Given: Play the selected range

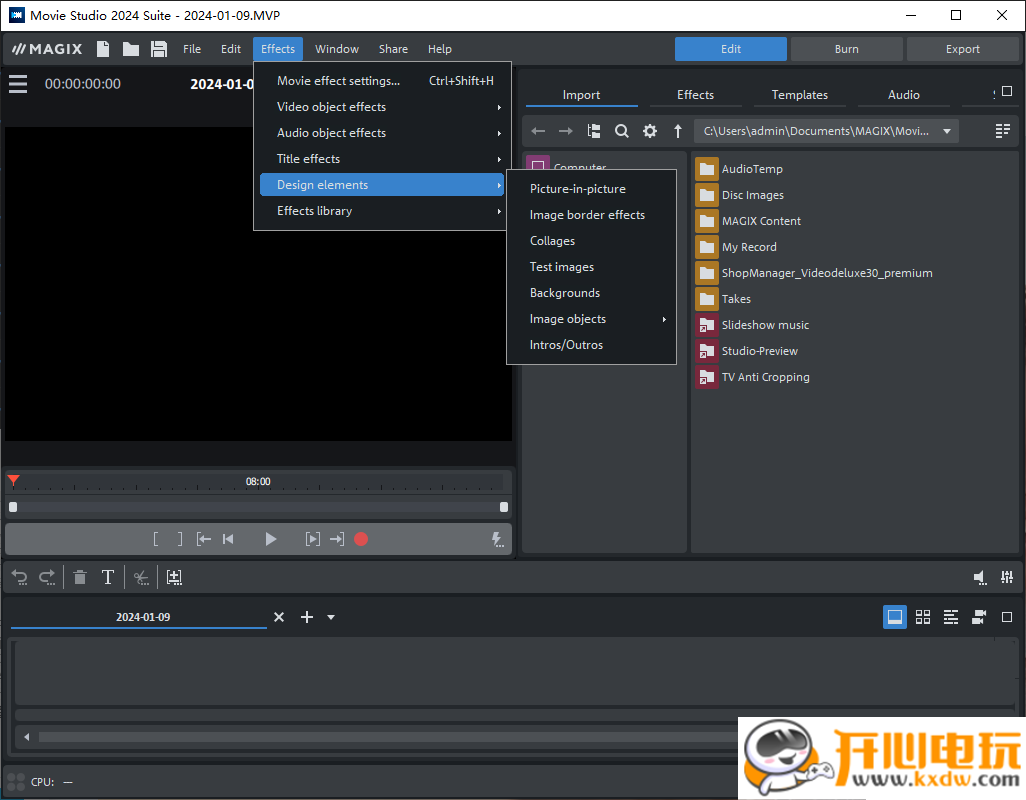Looking at the screenshot, I should (313, 539).
